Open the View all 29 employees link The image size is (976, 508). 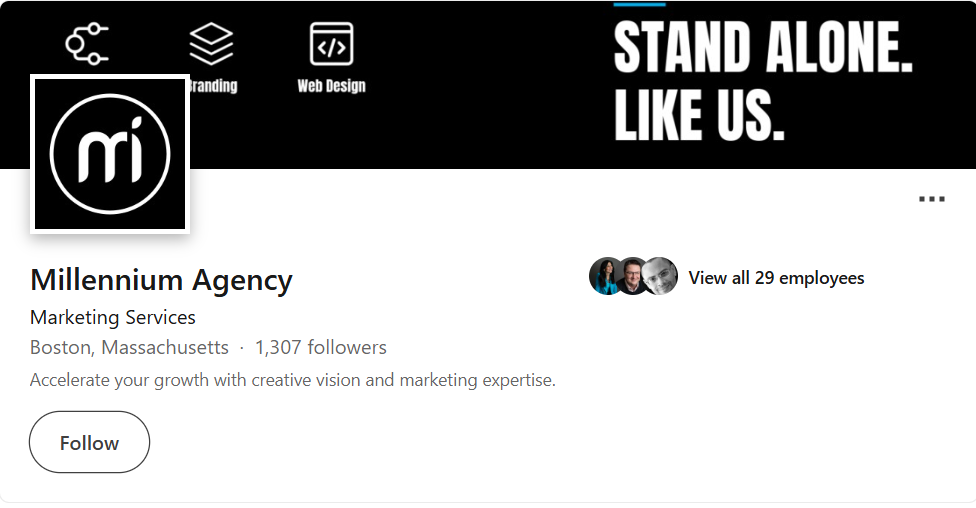pos(776,278)
